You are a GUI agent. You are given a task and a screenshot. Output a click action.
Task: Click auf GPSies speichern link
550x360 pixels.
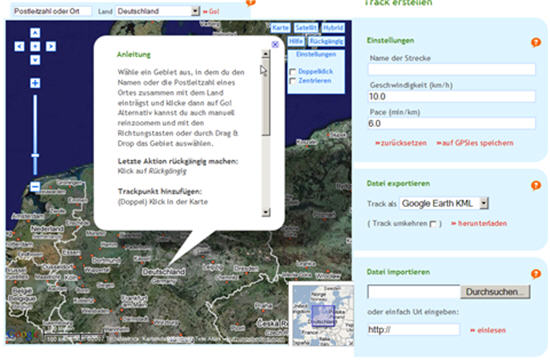click(x=475, y=143)
